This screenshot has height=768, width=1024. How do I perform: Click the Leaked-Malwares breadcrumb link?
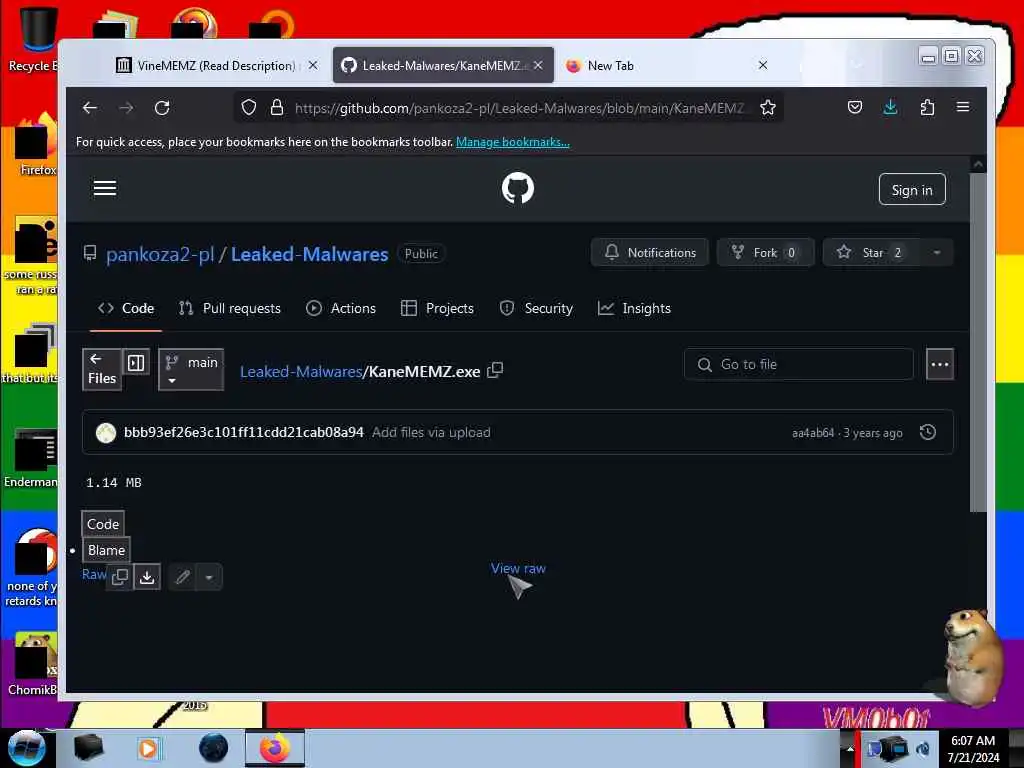tap(301, 372)
